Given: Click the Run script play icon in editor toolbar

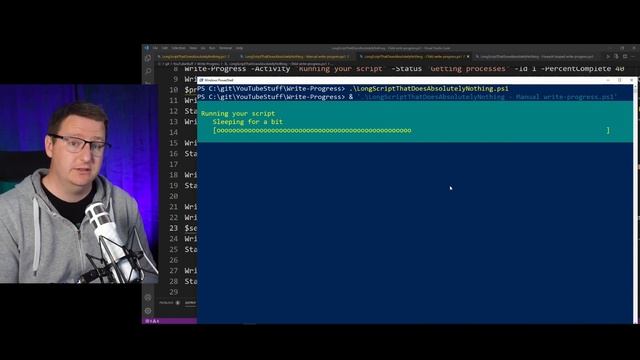Looking at the screenshot, I should click(608, 57).
